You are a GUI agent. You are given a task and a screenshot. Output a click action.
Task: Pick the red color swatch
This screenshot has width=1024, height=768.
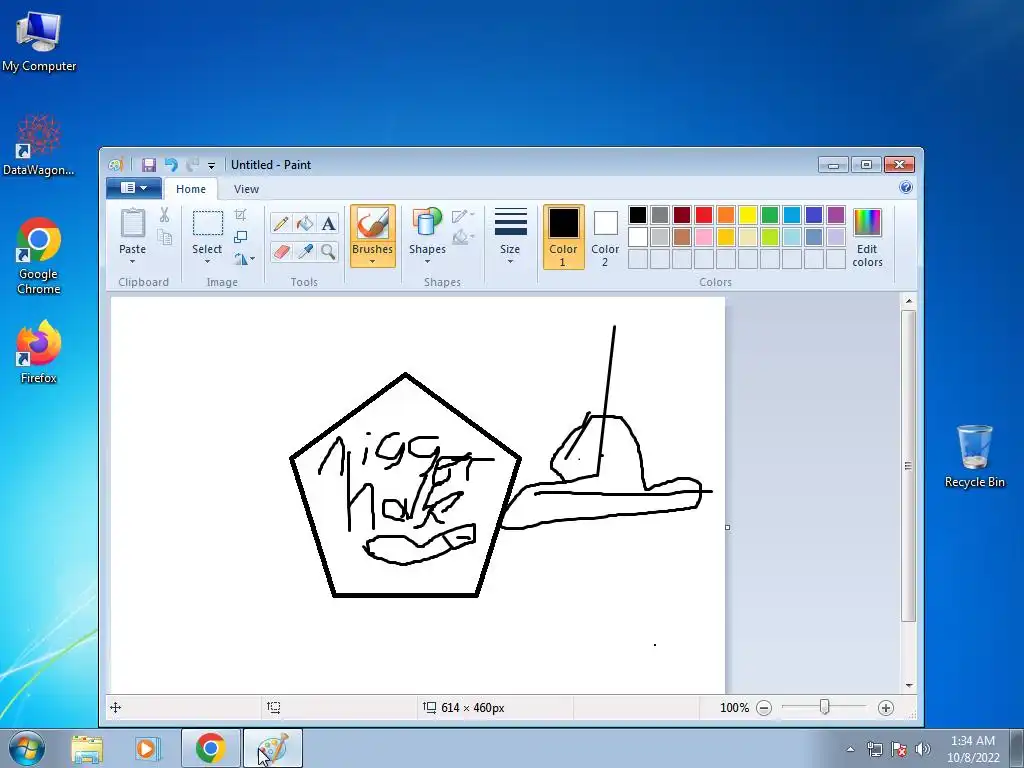704,215
